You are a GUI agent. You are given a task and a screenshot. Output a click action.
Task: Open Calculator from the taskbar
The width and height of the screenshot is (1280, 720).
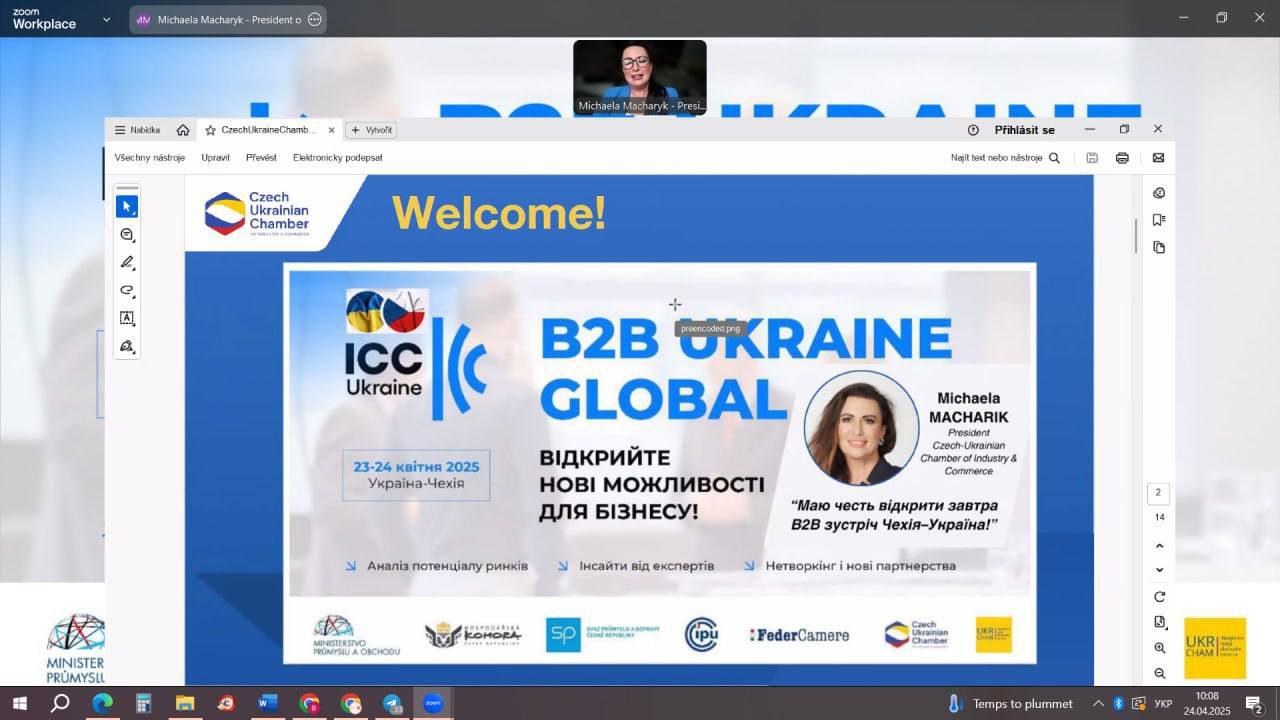coord(143,703)
